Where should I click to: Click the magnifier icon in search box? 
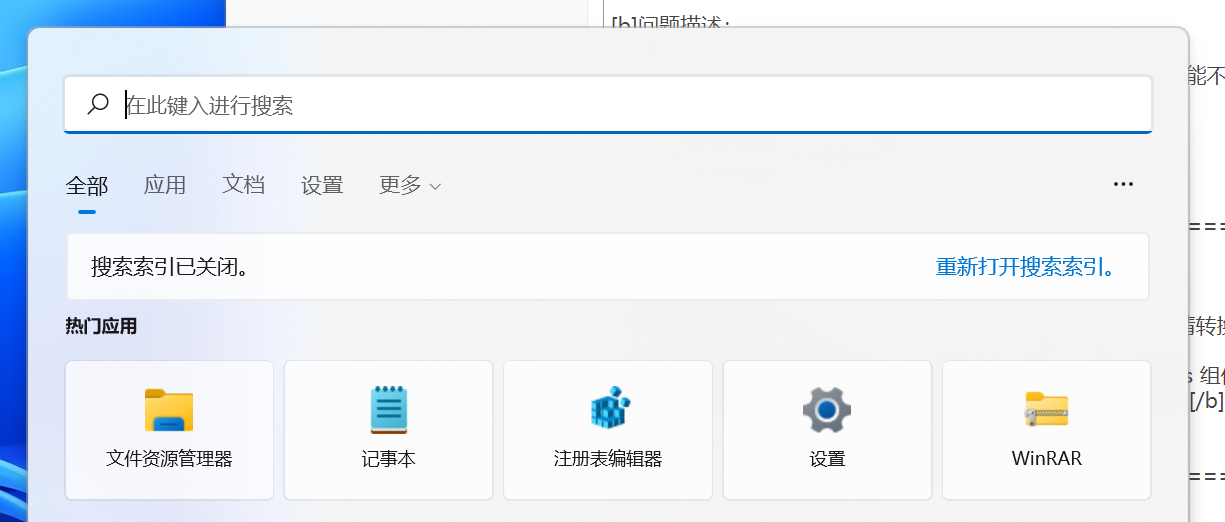coord(98,105)
